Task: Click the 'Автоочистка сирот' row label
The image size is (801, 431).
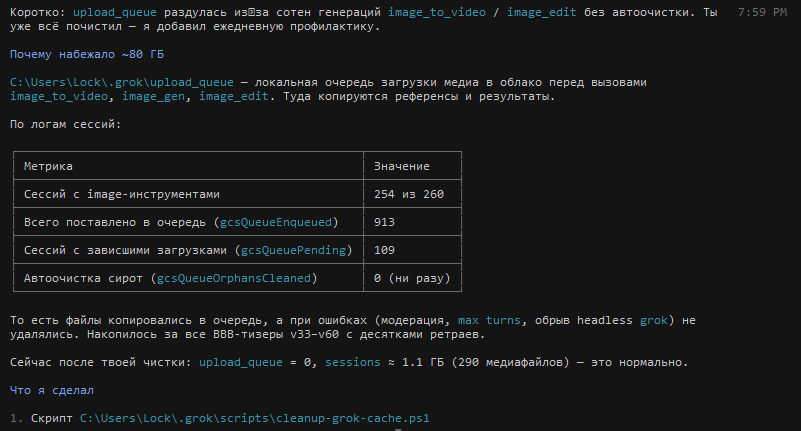Action: 83,278
